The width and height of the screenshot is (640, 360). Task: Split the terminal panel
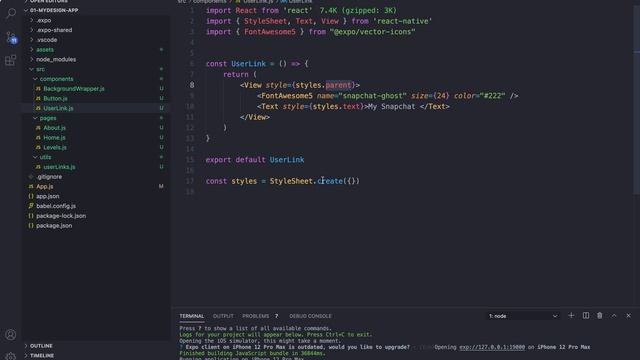586,316
